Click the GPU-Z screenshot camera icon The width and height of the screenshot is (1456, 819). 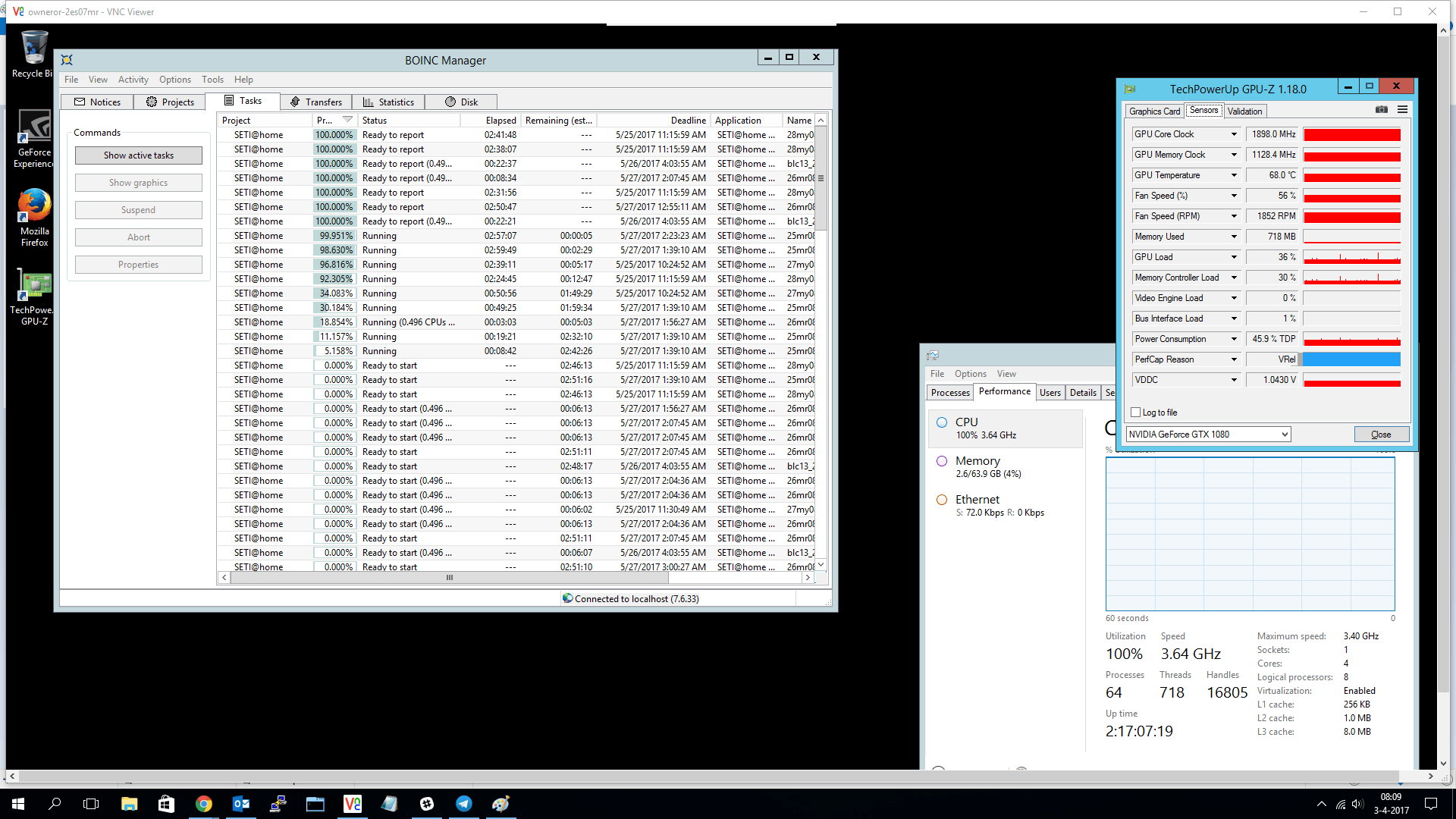(1381, 110)
